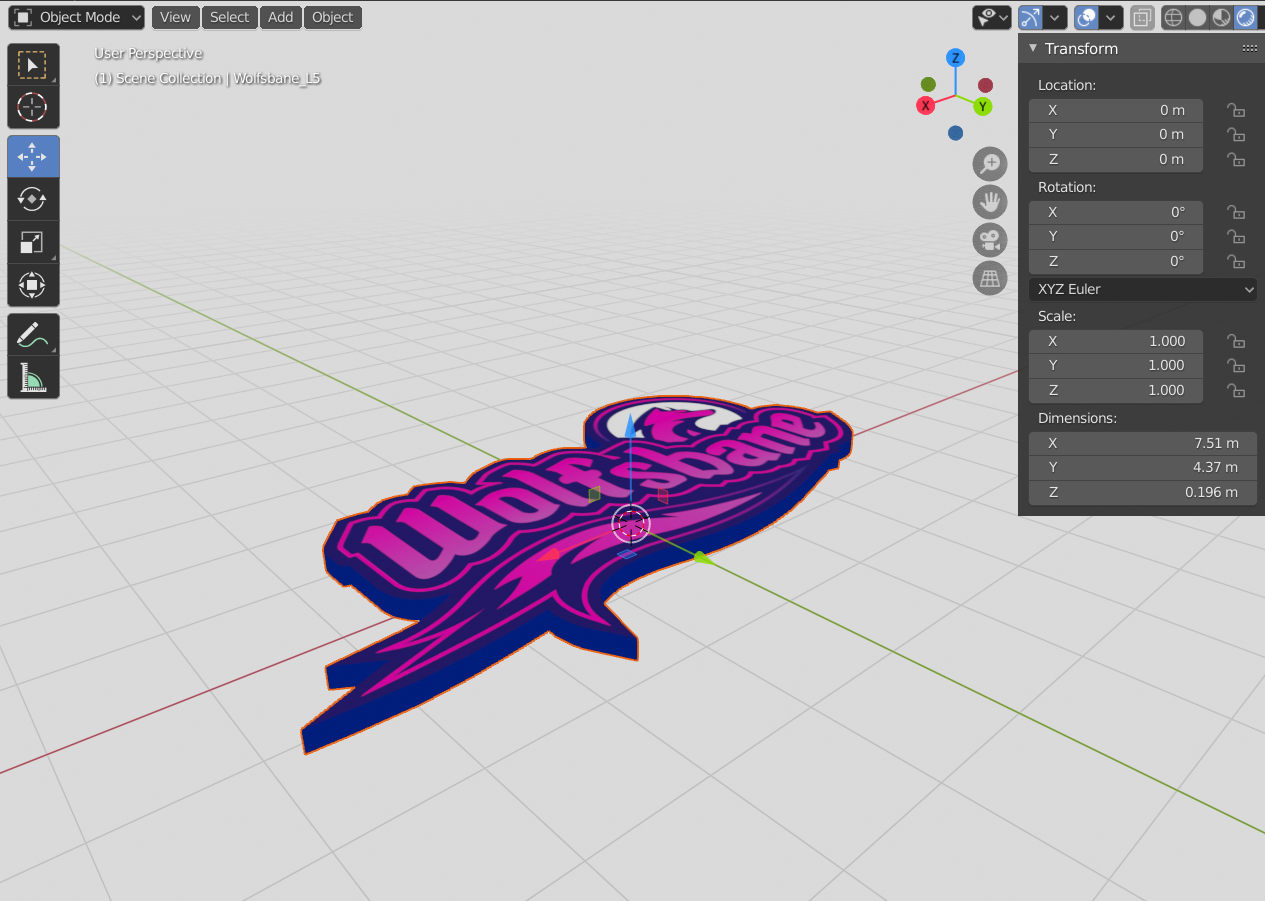
Task: Pick the Scale tool
Action: (33, 242)
